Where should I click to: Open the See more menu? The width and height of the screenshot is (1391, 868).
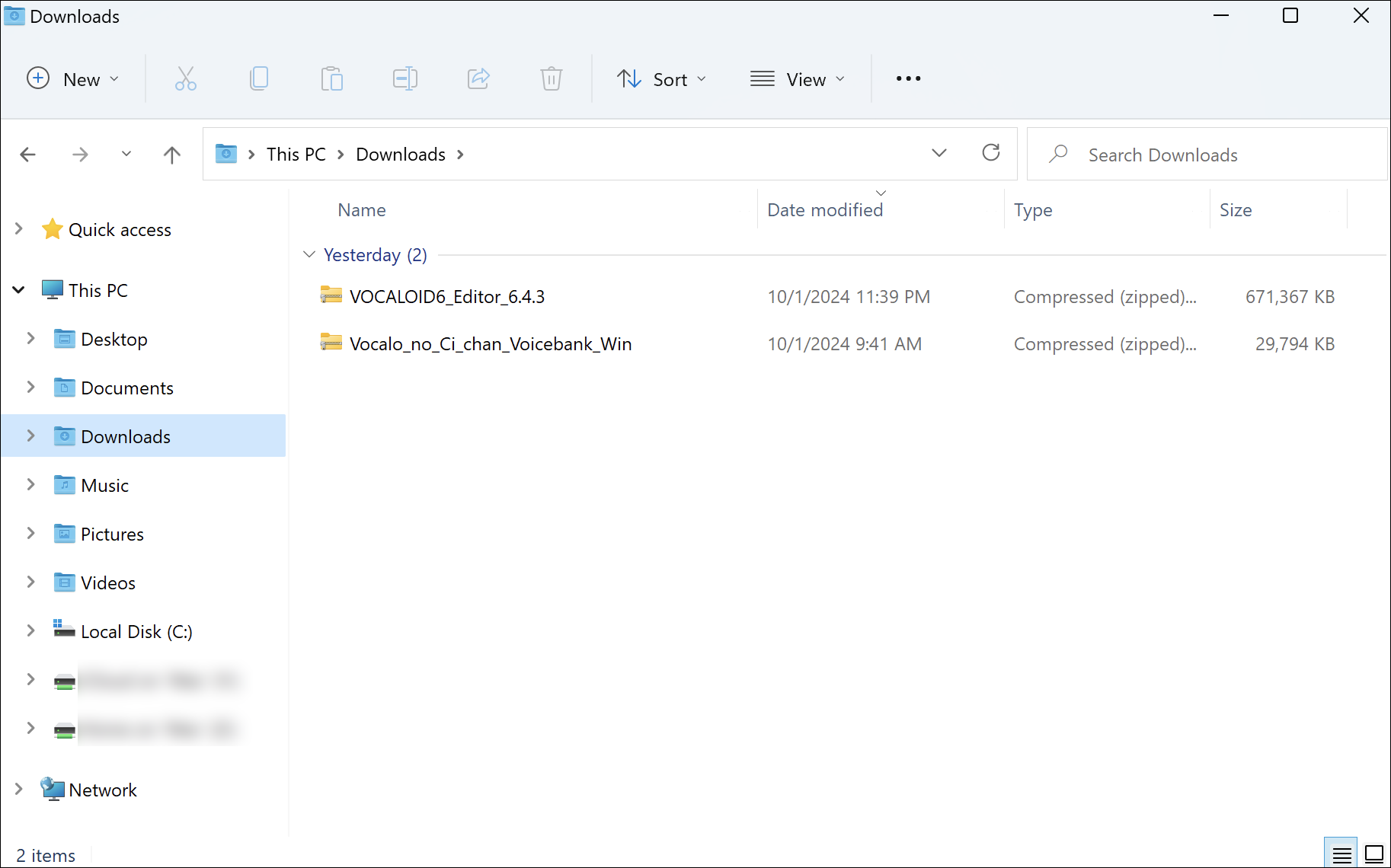(907, 78)
